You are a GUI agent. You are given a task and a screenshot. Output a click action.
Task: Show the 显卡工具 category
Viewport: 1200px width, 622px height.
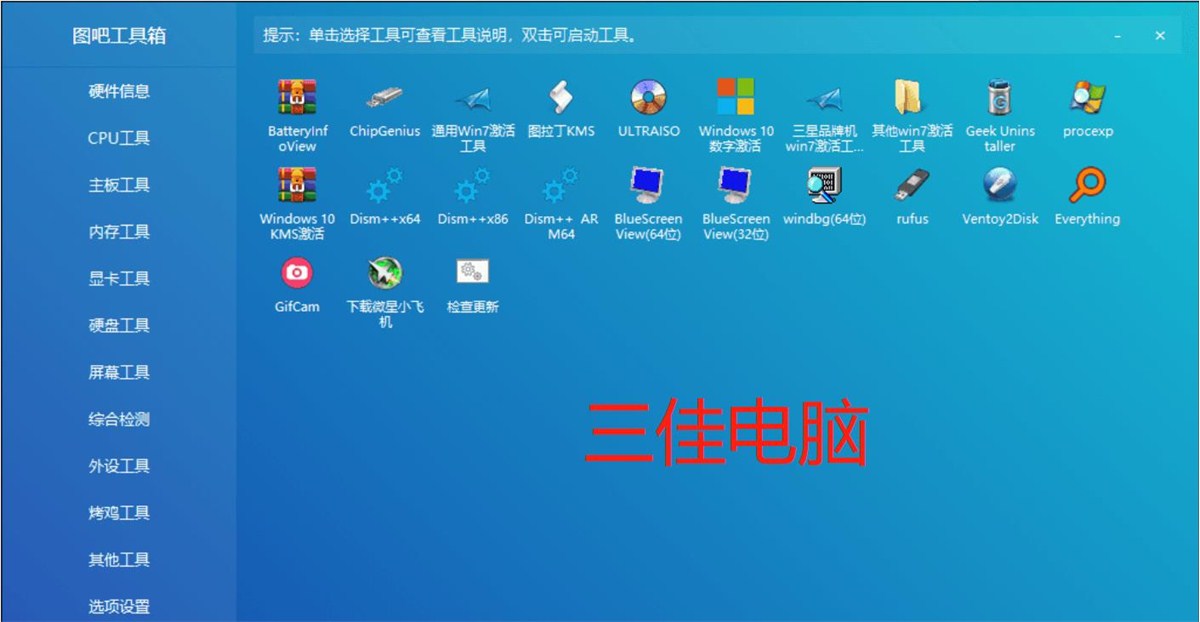(x=119, y=279)
